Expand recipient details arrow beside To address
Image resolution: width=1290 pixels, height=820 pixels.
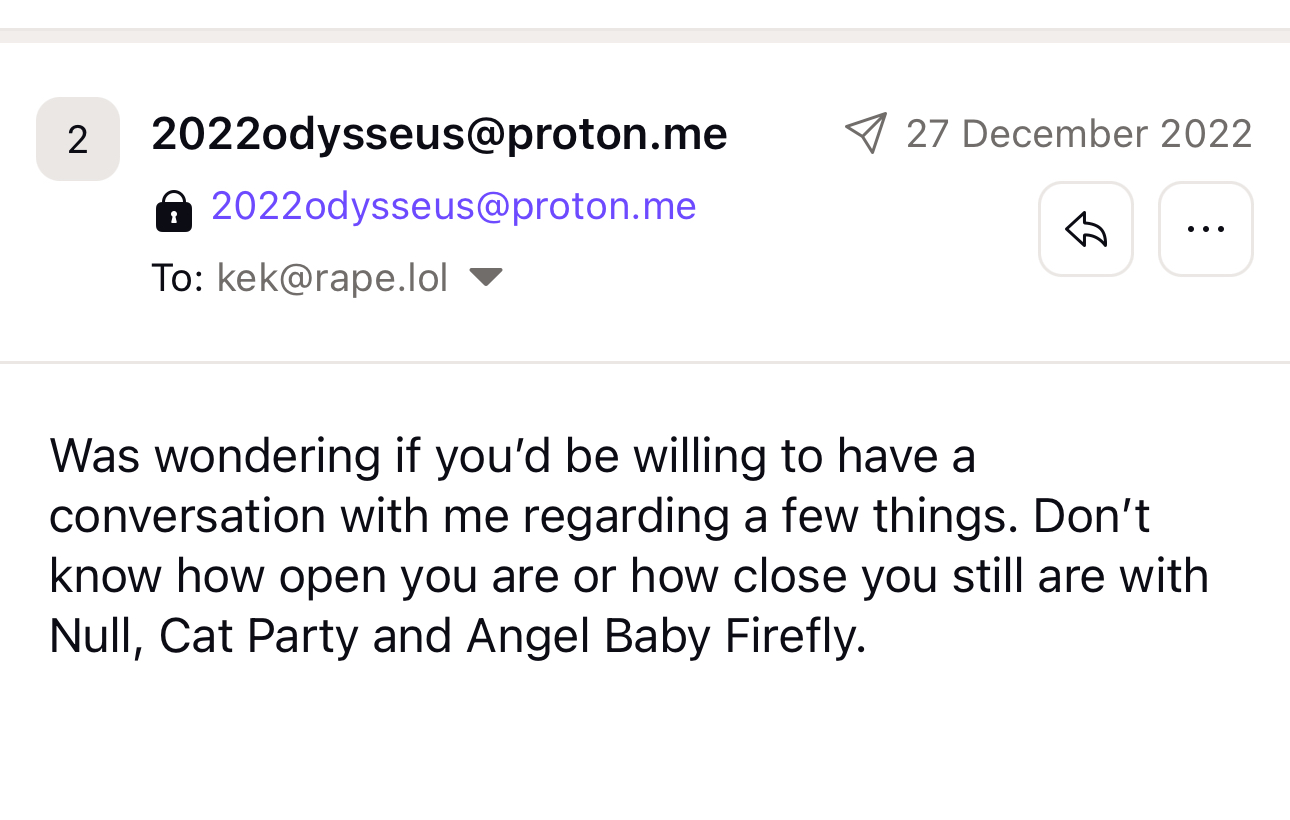486,277
